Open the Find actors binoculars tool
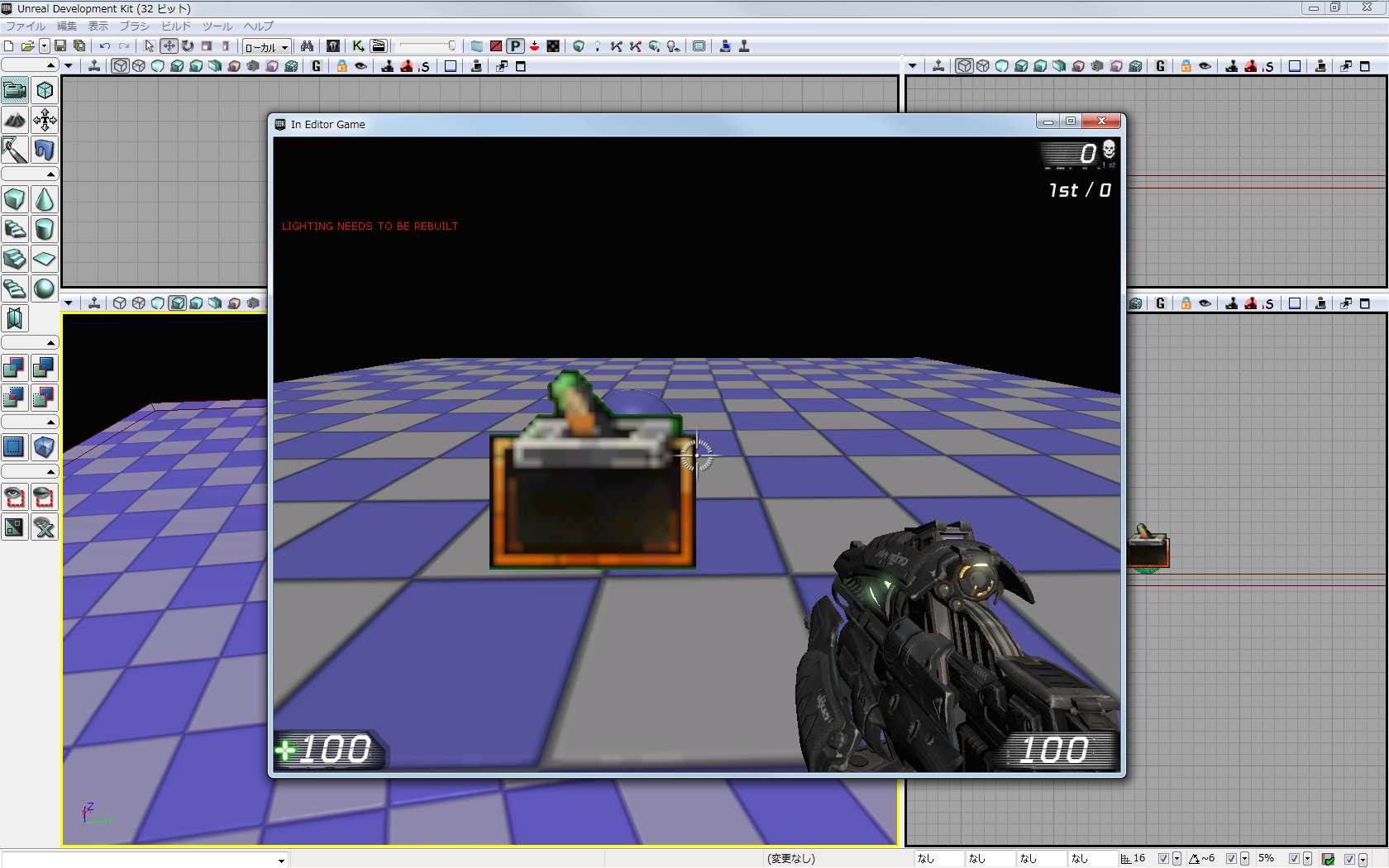The width and height of the screenshot is (1389, 868). point(307,46)
